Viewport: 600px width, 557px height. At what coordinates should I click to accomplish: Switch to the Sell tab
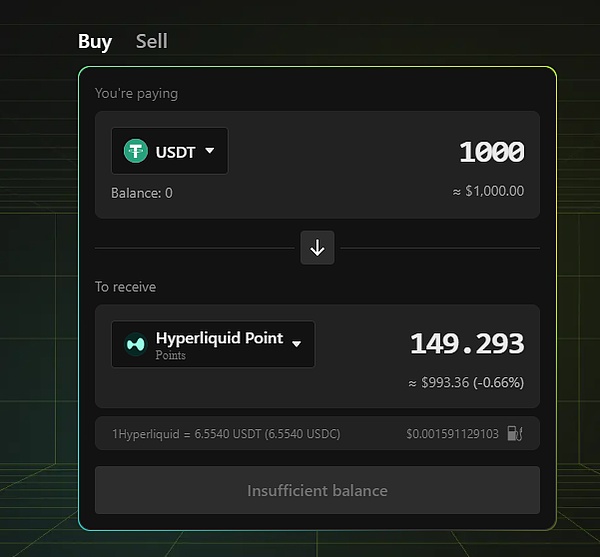(x=152, y=41)
